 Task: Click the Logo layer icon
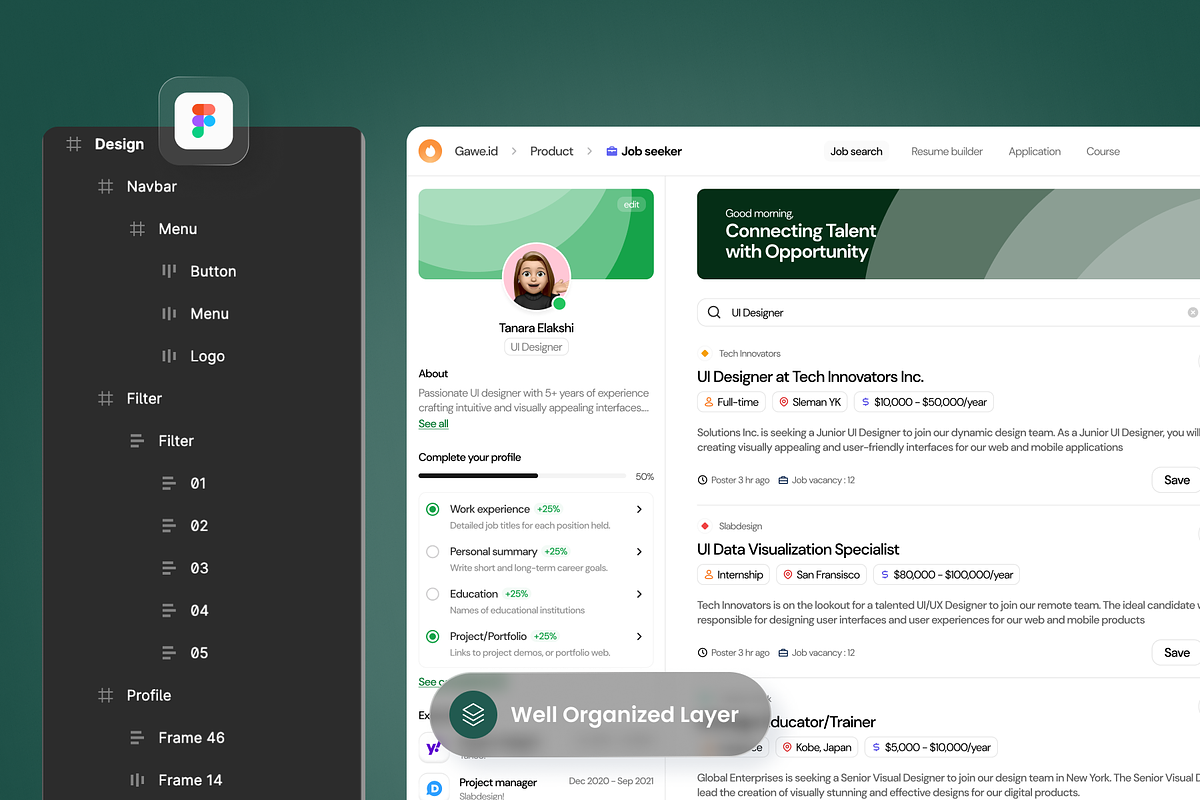coord(169,356)
